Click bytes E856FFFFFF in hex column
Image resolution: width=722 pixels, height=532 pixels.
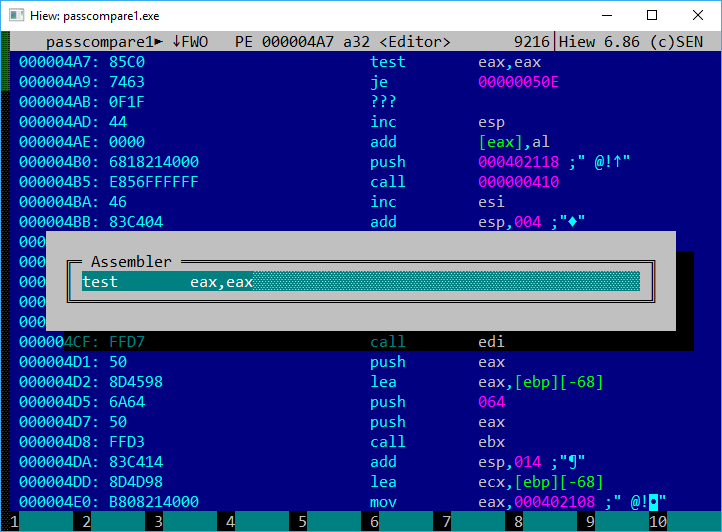(154, 182)
